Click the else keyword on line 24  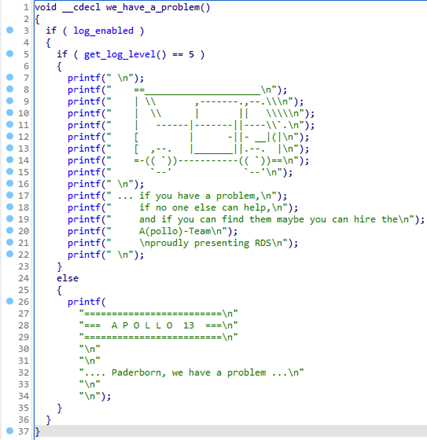coord(67,278)
